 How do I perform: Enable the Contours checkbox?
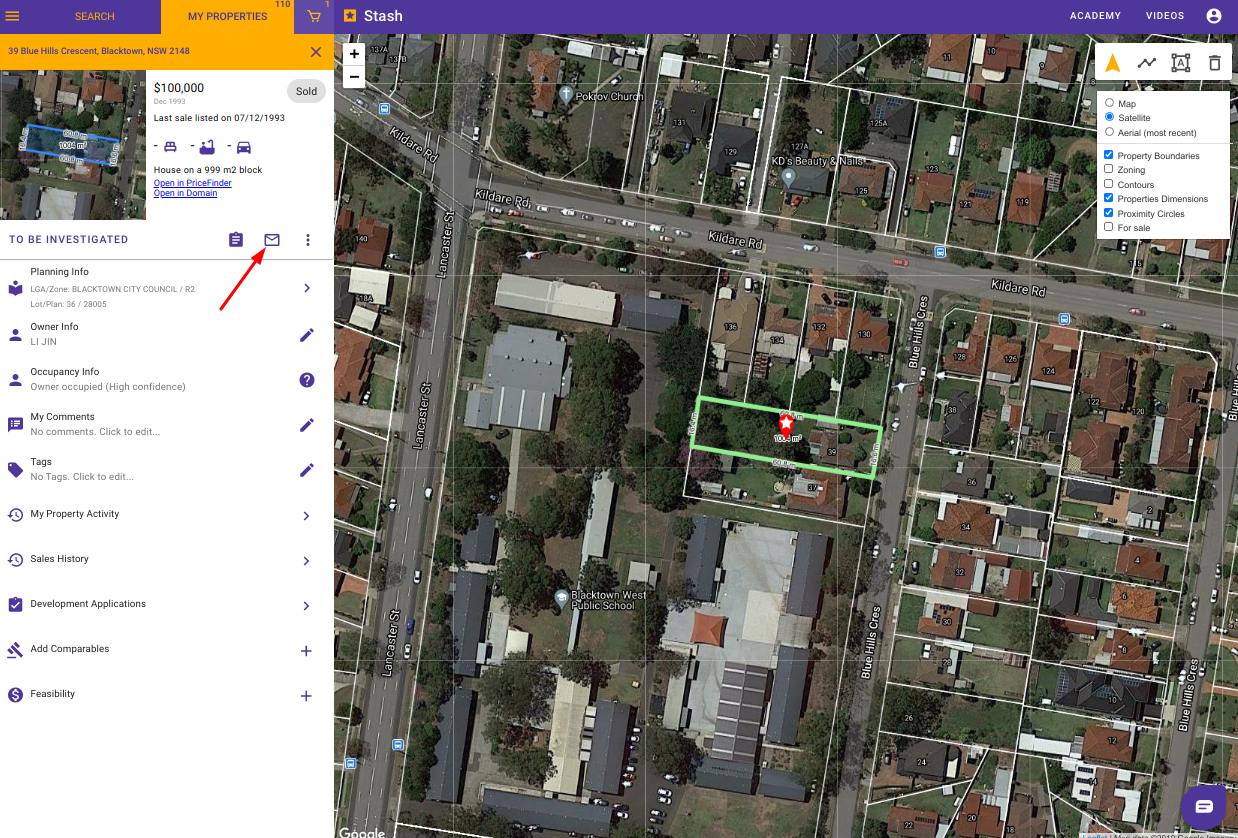pos(1109,184)
